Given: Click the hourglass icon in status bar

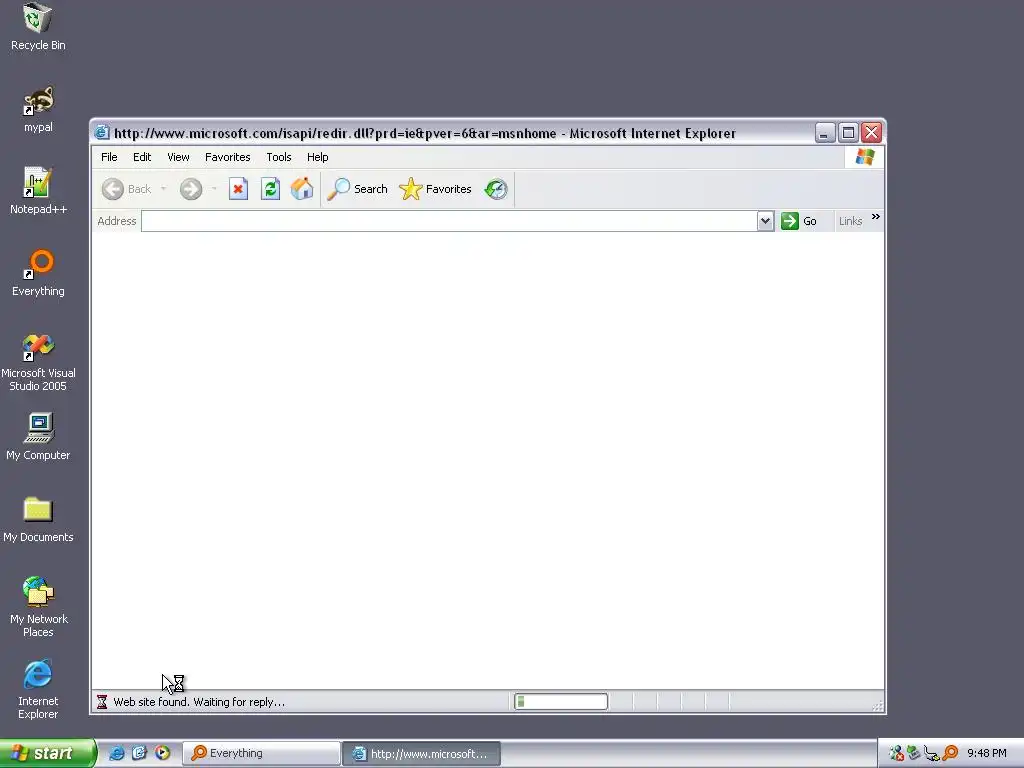Looking at the screenshot, I should (102, 702).
